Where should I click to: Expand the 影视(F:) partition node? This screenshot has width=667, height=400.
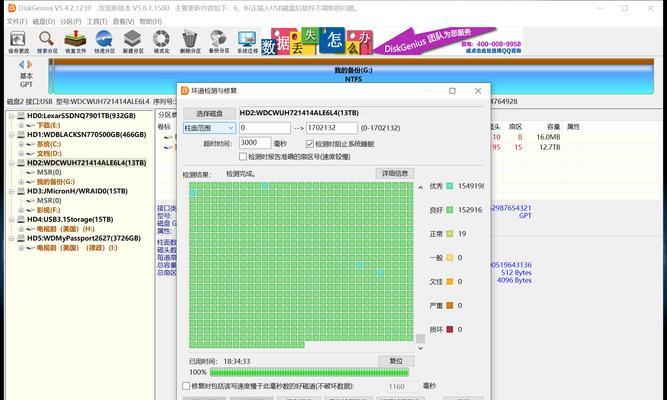click(x=21, y=210)
